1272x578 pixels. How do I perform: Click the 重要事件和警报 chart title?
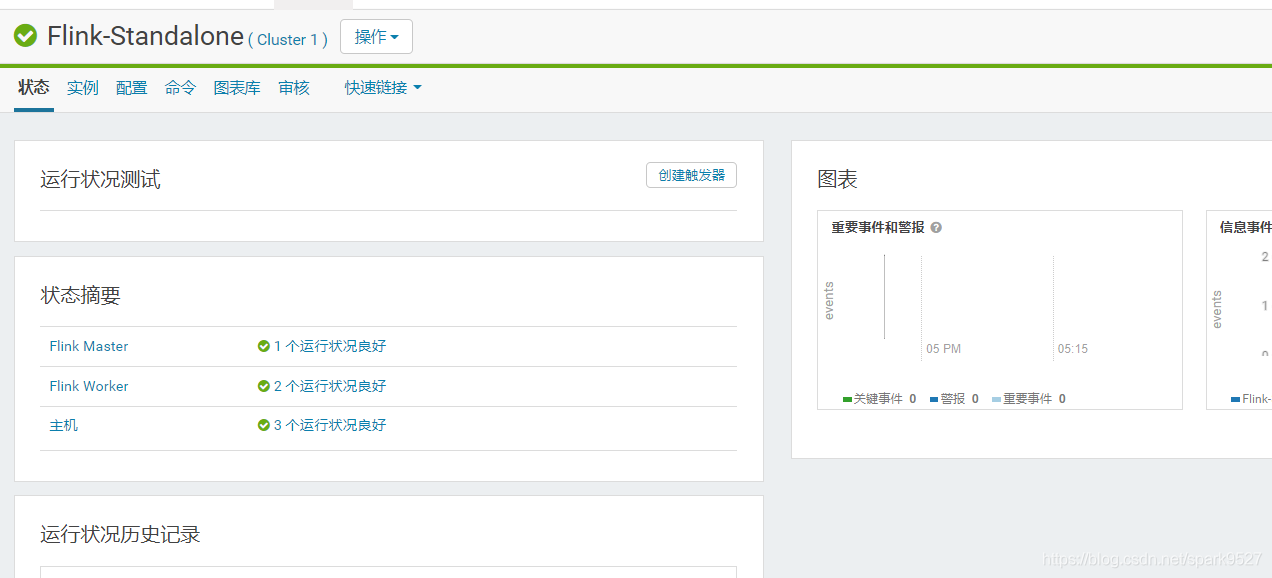(x=878, y=228)
